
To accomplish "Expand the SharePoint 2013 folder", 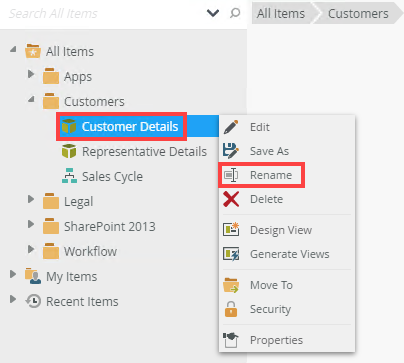I will 31,224.
